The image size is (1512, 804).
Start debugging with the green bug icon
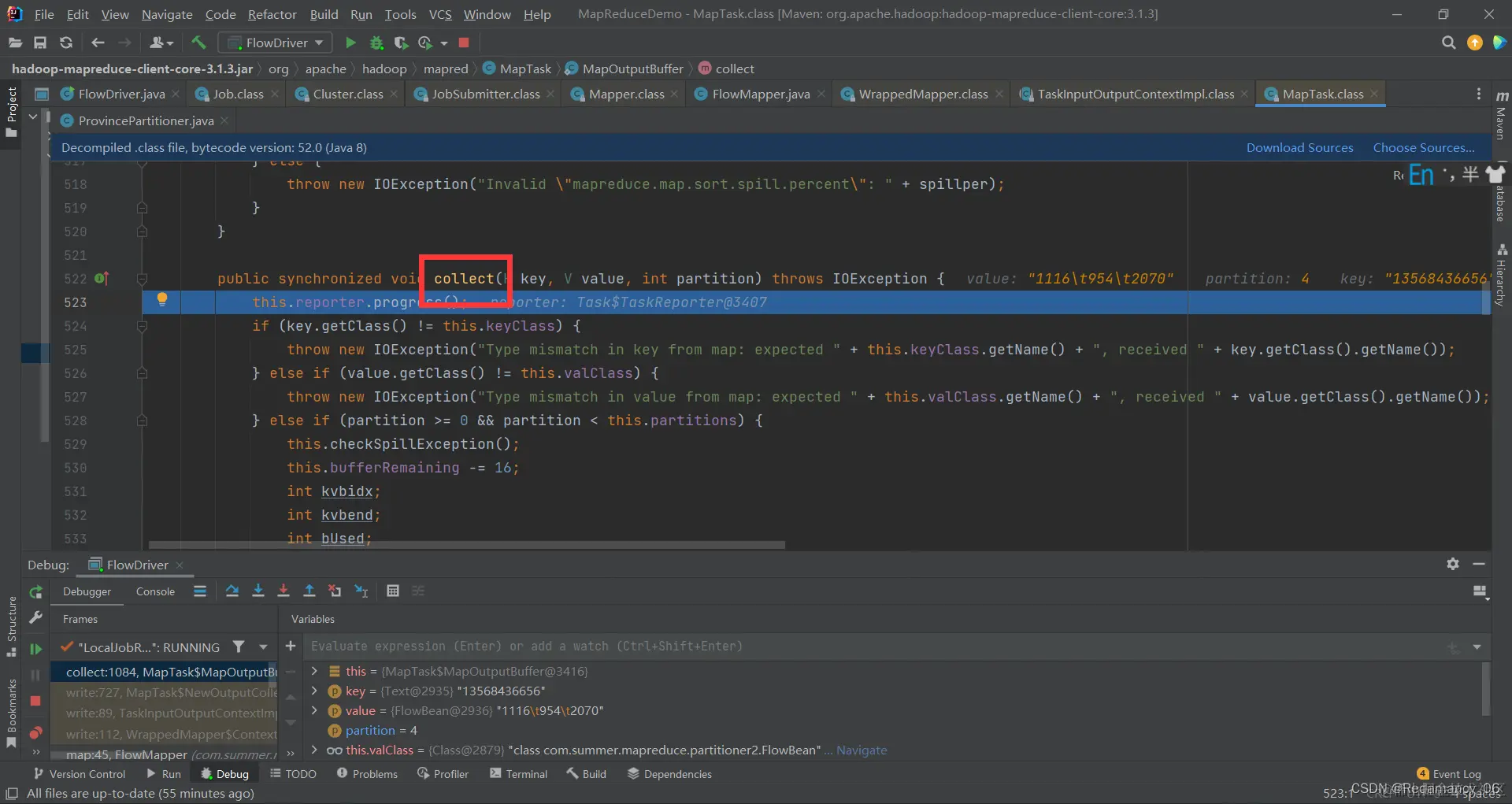376,43
